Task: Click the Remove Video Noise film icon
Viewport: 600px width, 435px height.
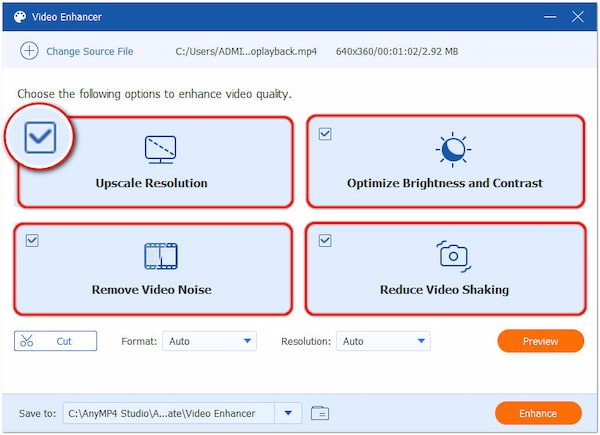Action: tap(160, 256)
